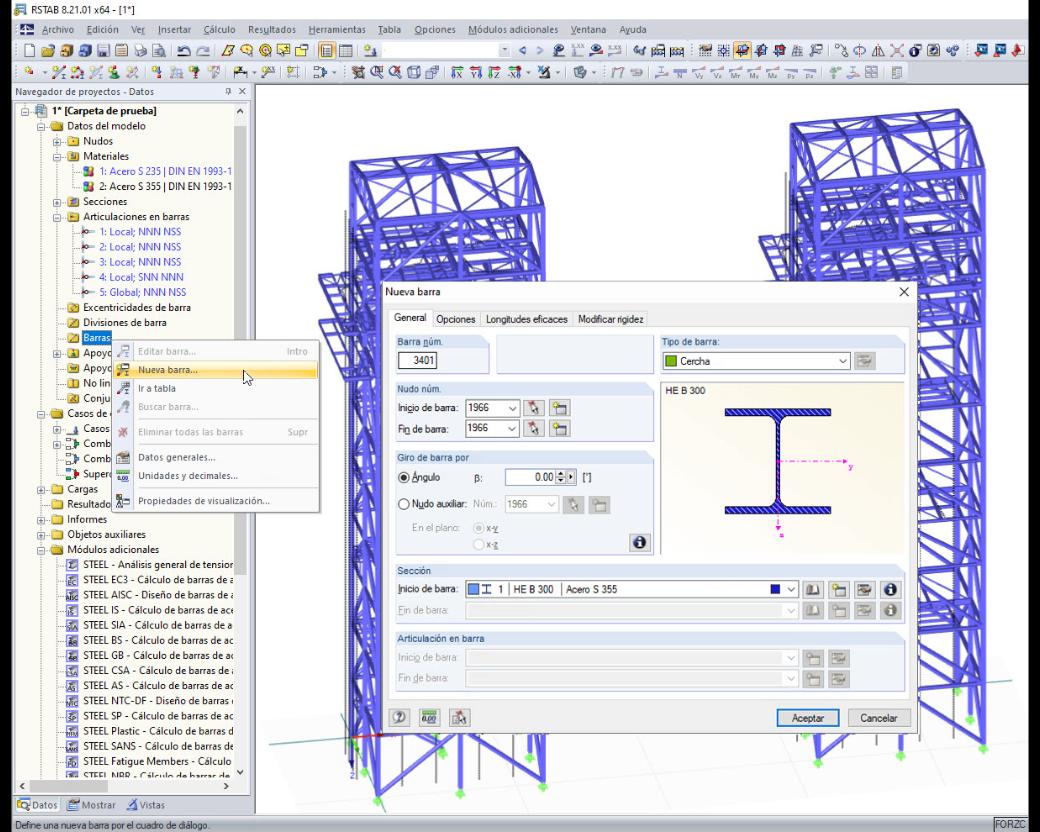The image size is (1040, 832).
Task: Switch to the Mostrar navigator tab
Action: click(92, 805)
